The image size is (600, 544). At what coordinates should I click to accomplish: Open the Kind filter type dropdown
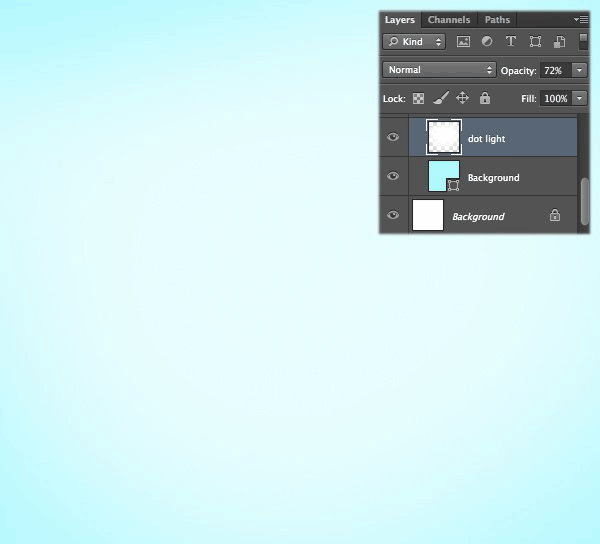coord(414,42)
